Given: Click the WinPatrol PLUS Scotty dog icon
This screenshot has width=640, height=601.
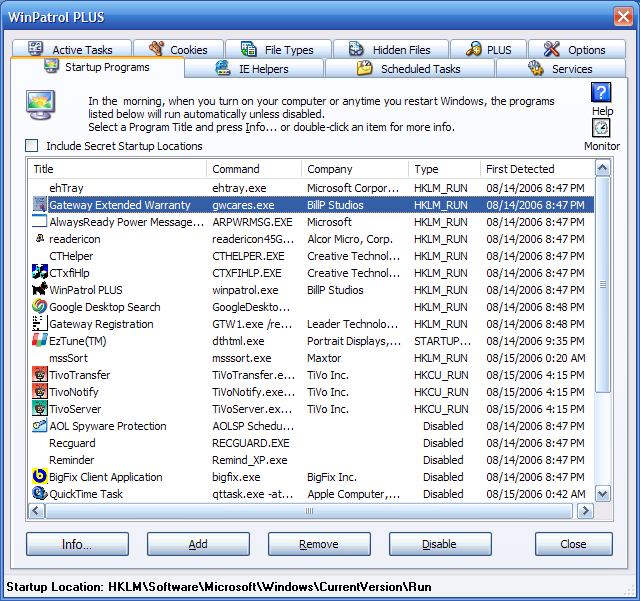Looking at the screenshot, I should [x=40, y=289].
